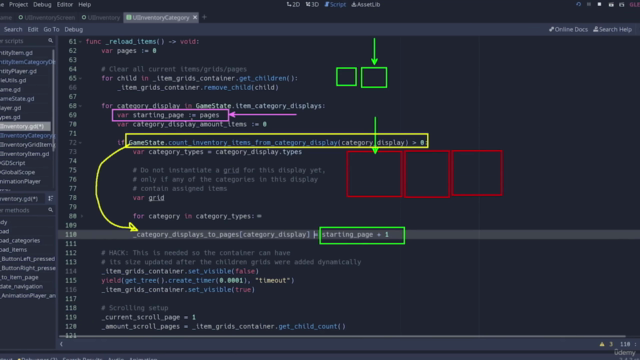Jump to the ButtonLeft_pressed method
Image resolution: width=640 pixels, height=360 pixels.
click(27, 259)
